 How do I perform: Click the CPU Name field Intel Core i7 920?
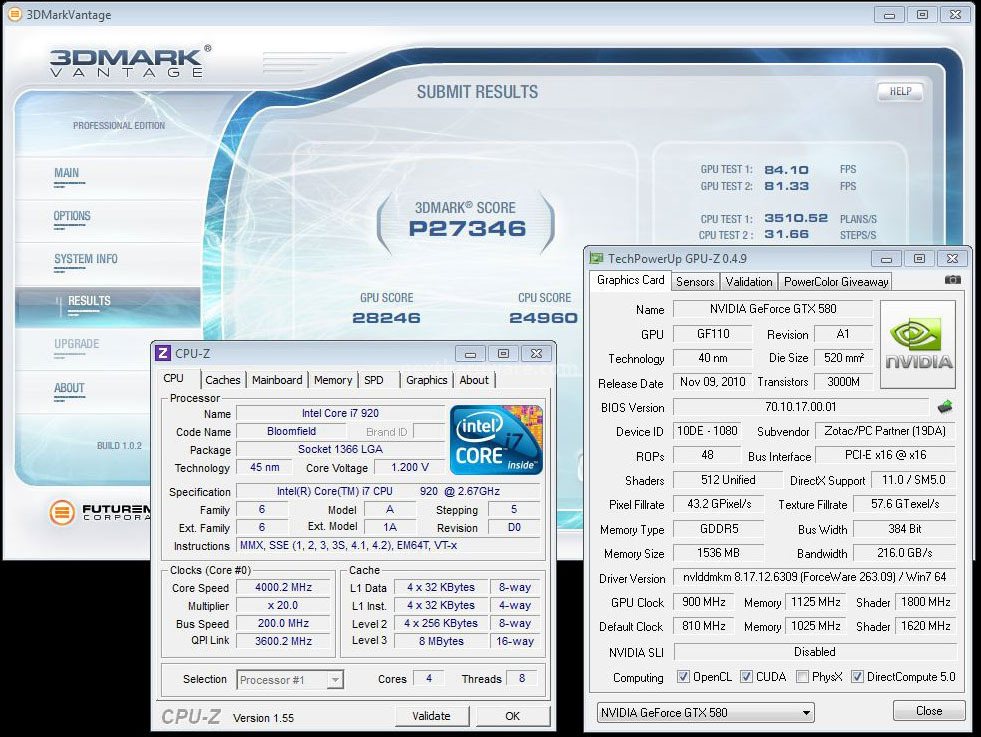pos(340,414)
